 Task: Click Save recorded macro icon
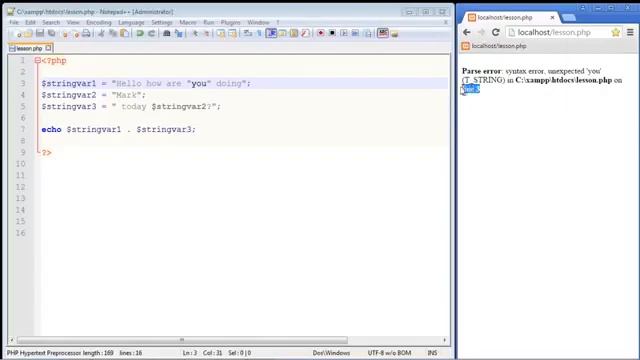click(367, 33)
